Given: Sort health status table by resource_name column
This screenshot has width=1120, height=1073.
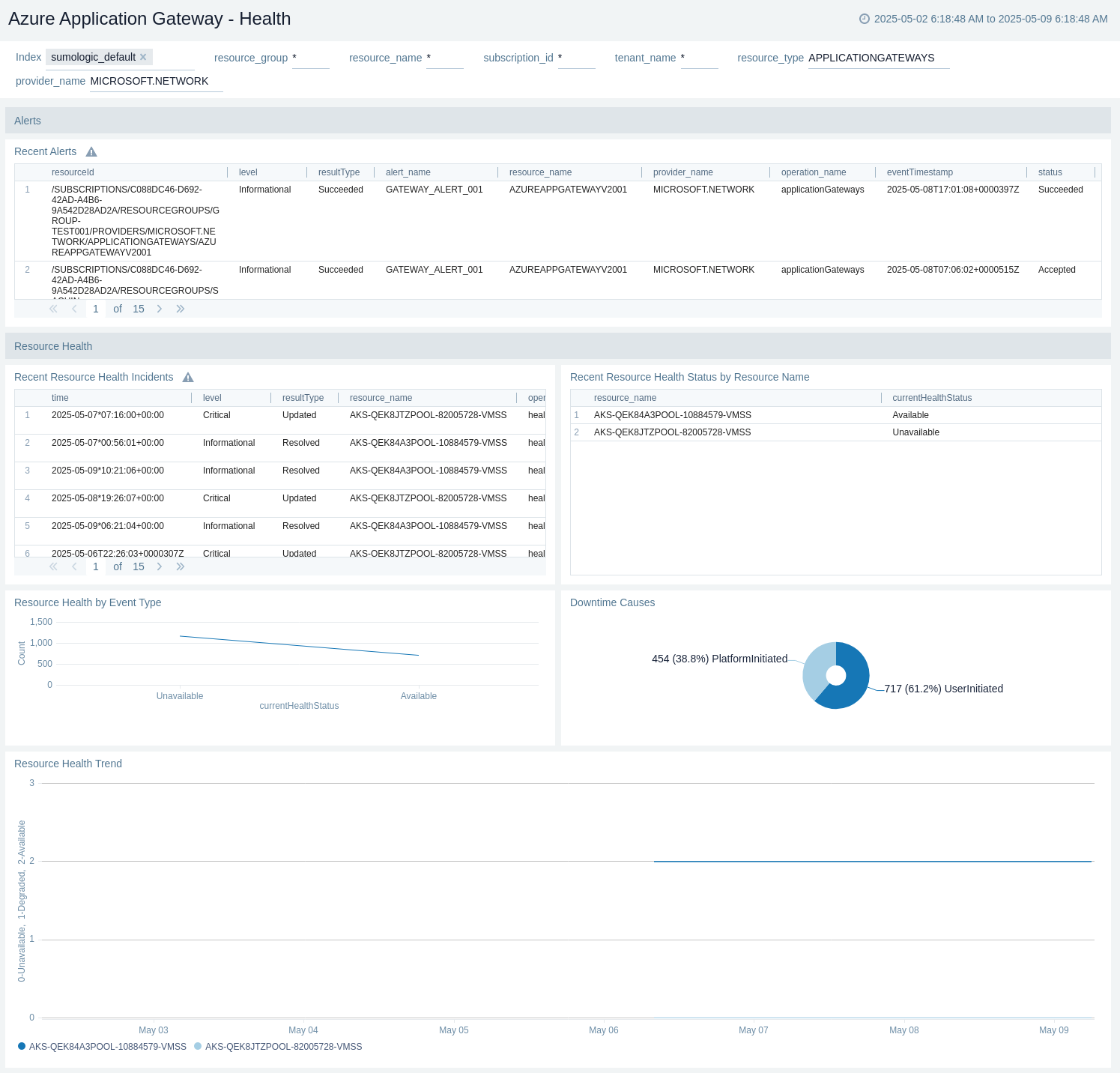Looking at the screenshot, I should point(625,398).
